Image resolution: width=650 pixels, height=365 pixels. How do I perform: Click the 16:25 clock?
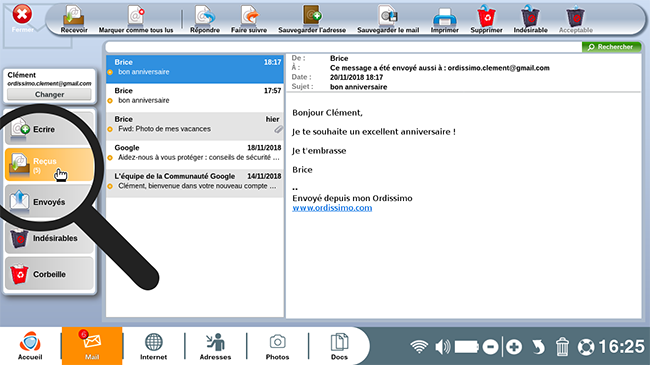click(x=621, y=347)
